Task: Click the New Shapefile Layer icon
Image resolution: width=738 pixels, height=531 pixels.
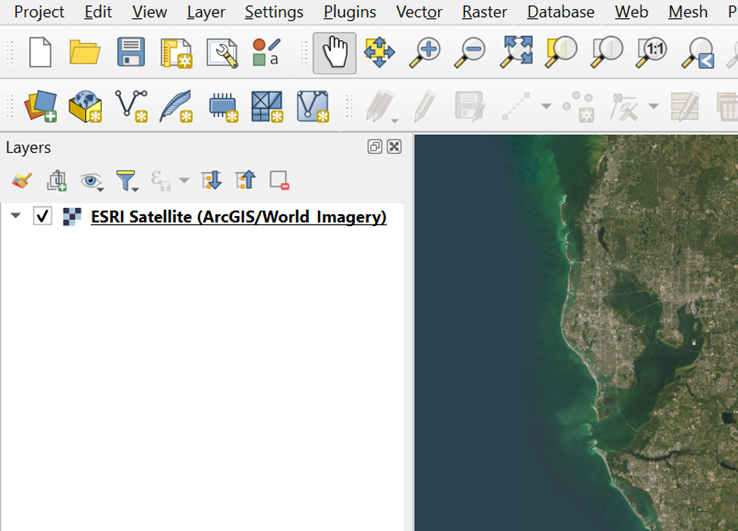Action: tap(131, 105)
